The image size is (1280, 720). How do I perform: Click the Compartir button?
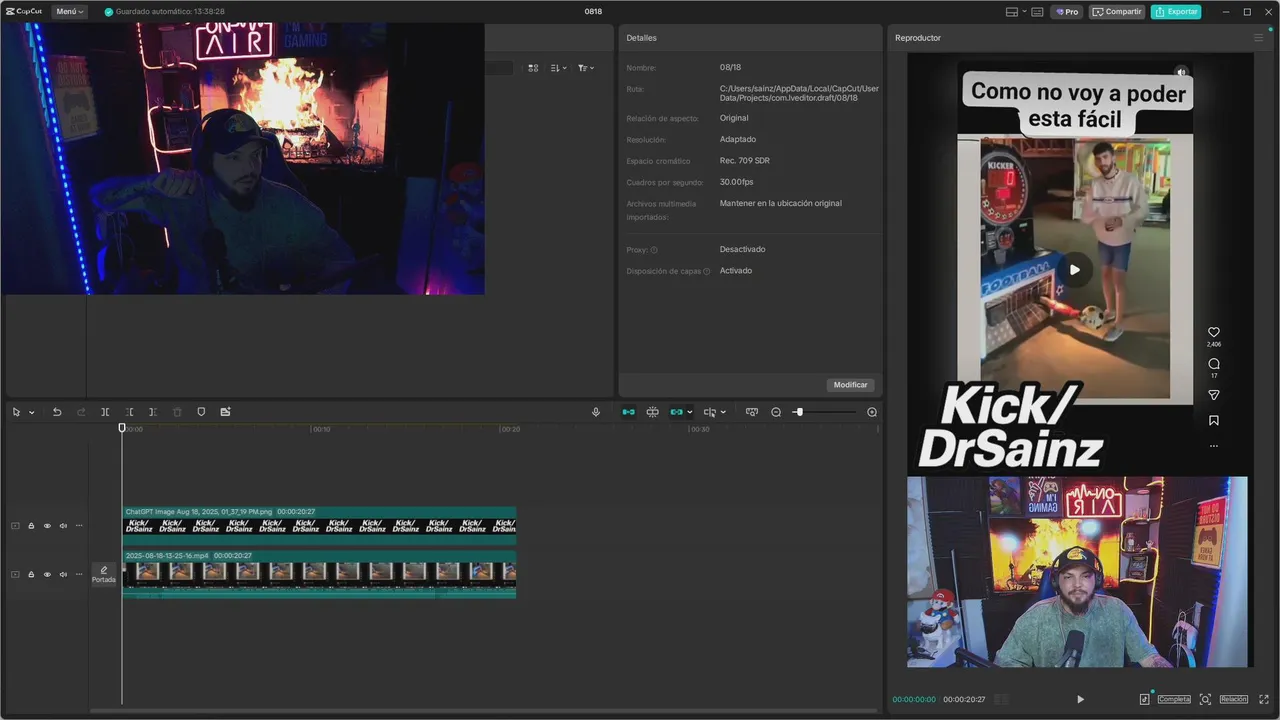pos(1117,12)
